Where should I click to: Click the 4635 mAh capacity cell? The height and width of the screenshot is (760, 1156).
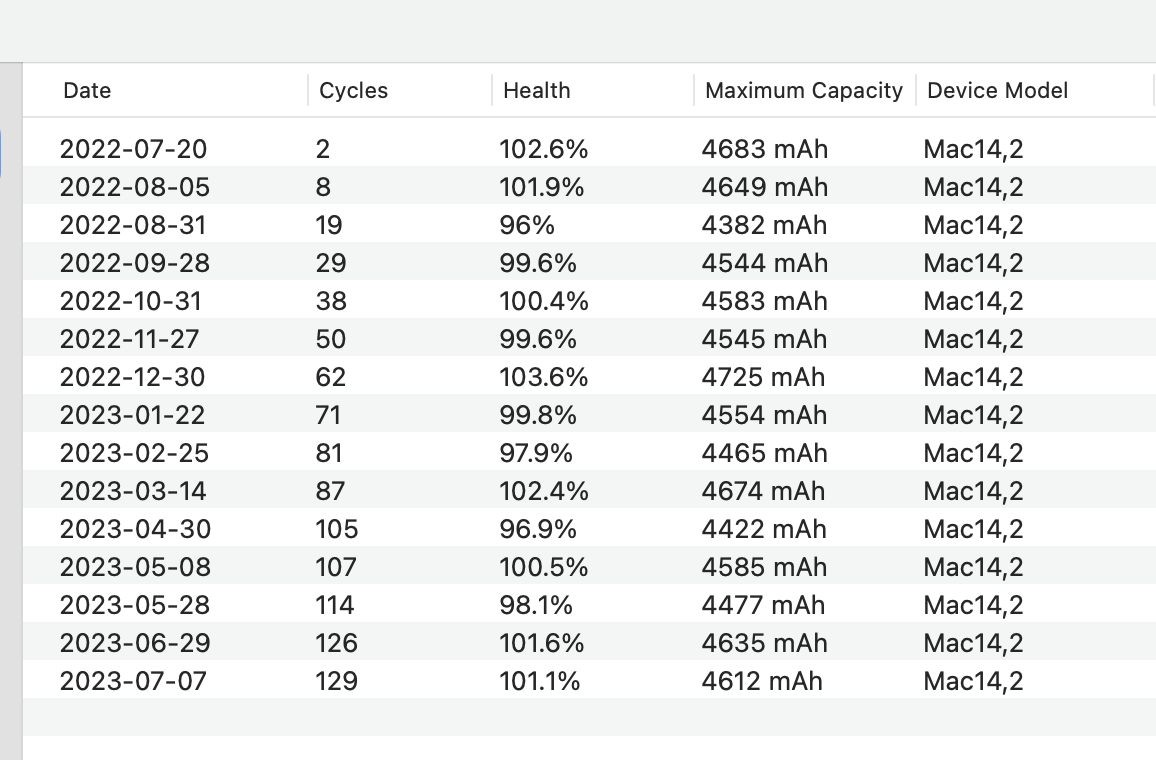(x=764, y=643)
